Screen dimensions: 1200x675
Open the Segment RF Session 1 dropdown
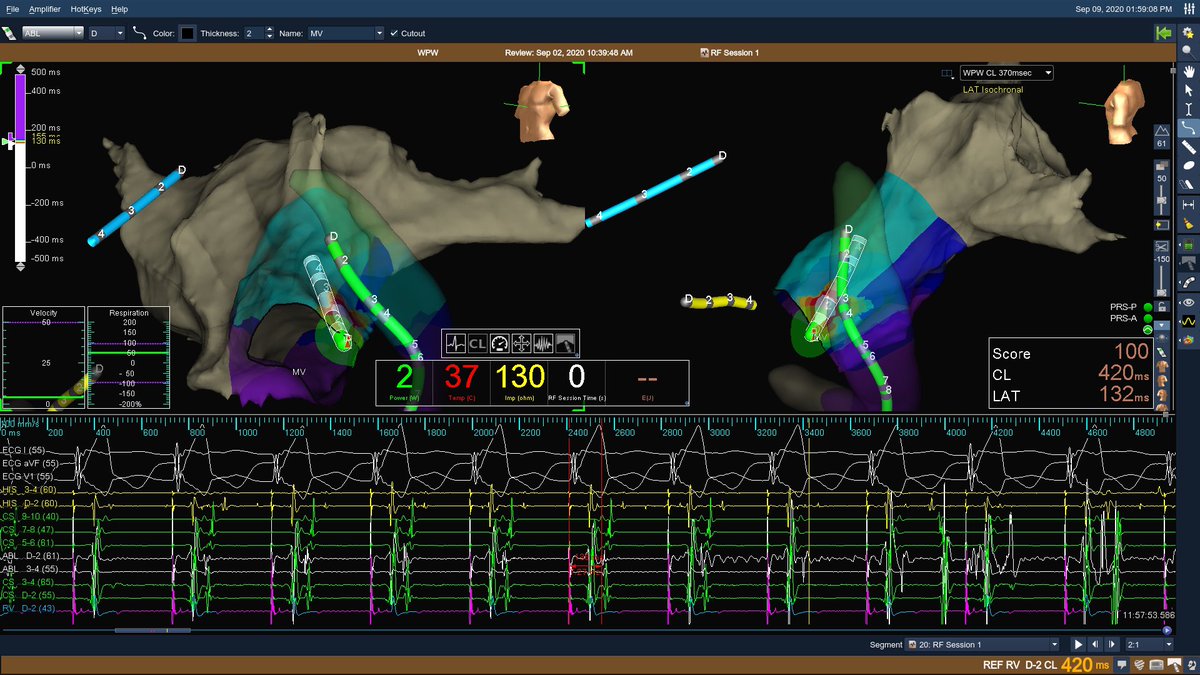point(982,645)
